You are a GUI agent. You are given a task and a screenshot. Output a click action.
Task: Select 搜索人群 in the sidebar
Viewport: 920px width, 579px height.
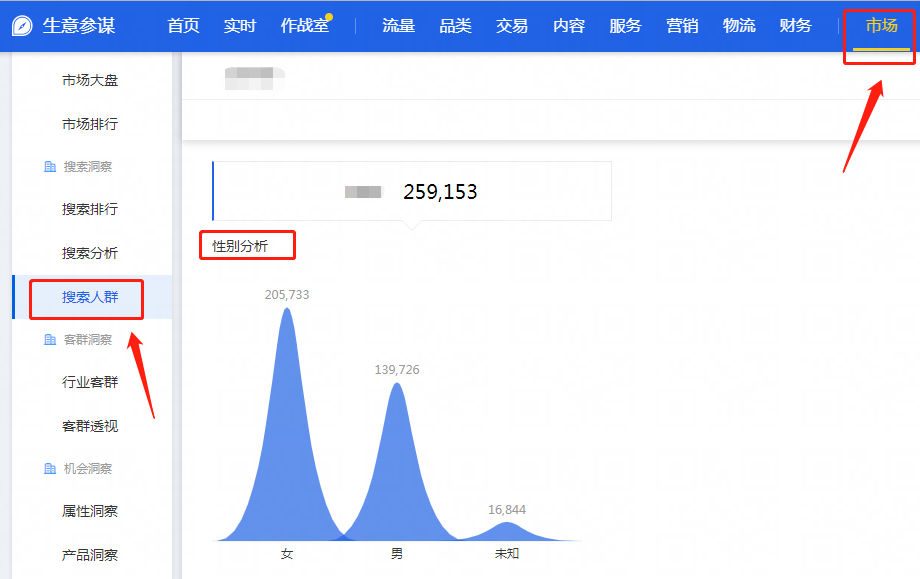tap(90, 297)
